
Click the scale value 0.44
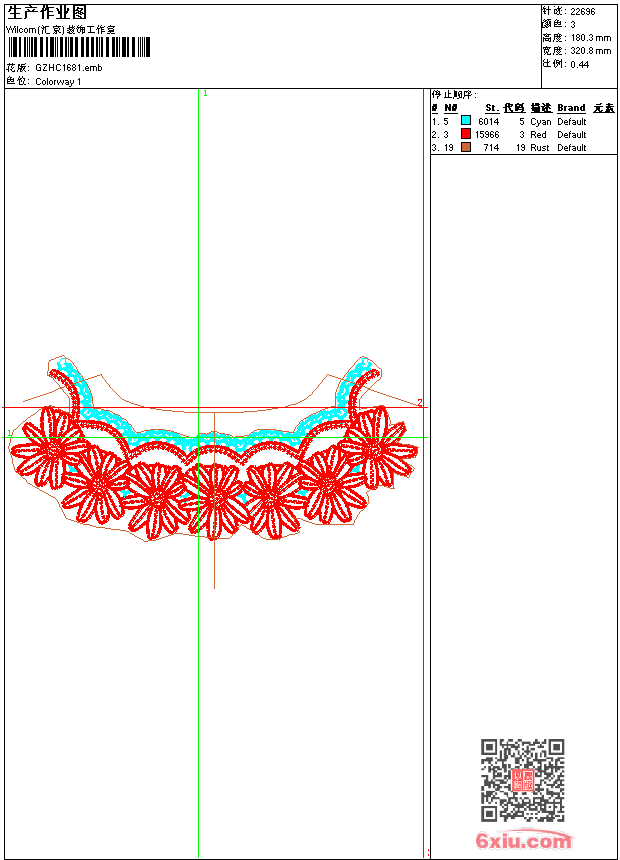click(x=579, y=65)
